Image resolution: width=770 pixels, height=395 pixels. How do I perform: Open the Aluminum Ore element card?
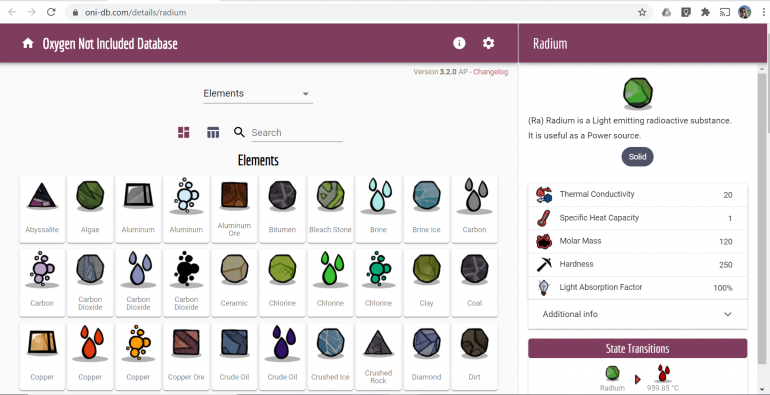pos(234,209)
